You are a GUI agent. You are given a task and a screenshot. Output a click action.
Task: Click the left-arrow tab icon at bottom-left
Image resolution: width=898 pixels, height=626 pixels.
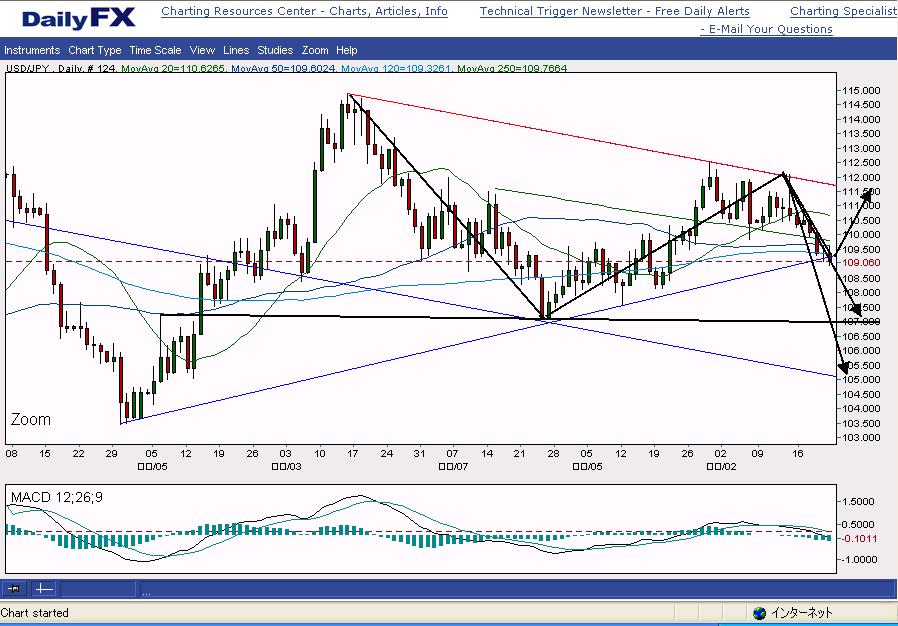click(15, 590)
